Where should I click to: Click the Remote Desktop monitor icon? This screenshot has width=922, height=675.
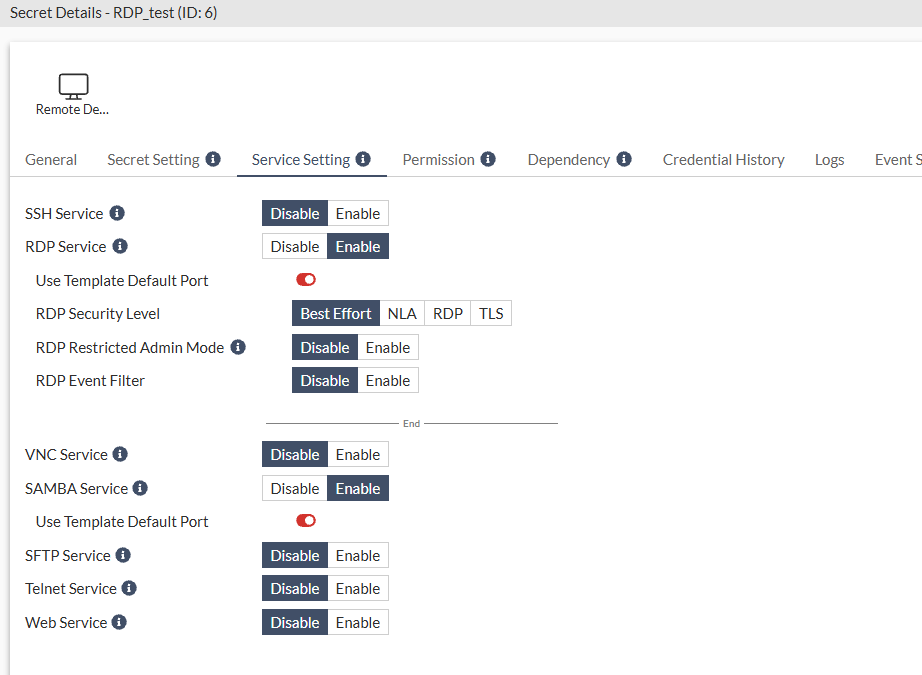coord(73,87)
